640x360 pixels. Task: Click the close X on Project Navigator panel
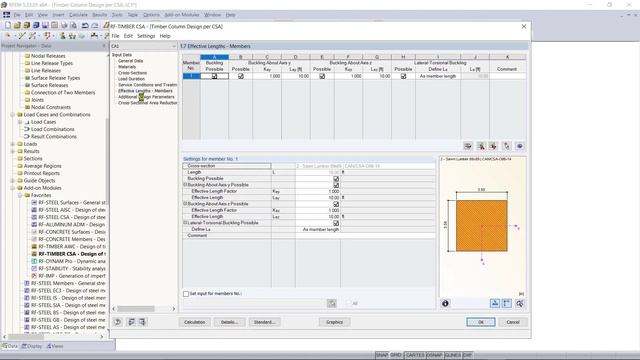(103, 46)
